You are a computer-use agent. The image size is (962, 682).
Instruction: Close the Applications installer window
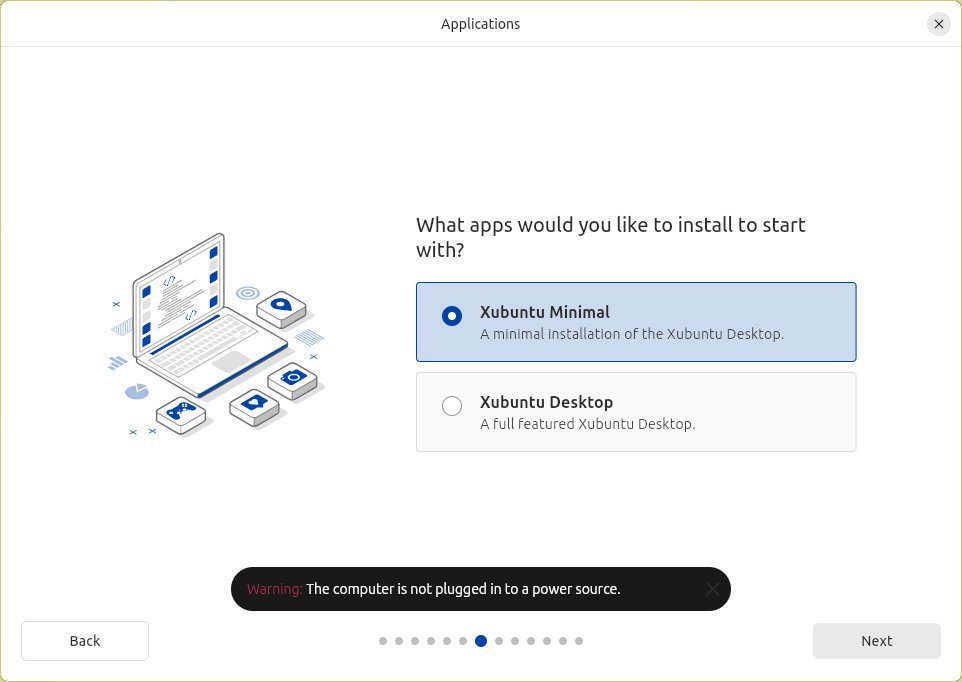coord(938,24)
